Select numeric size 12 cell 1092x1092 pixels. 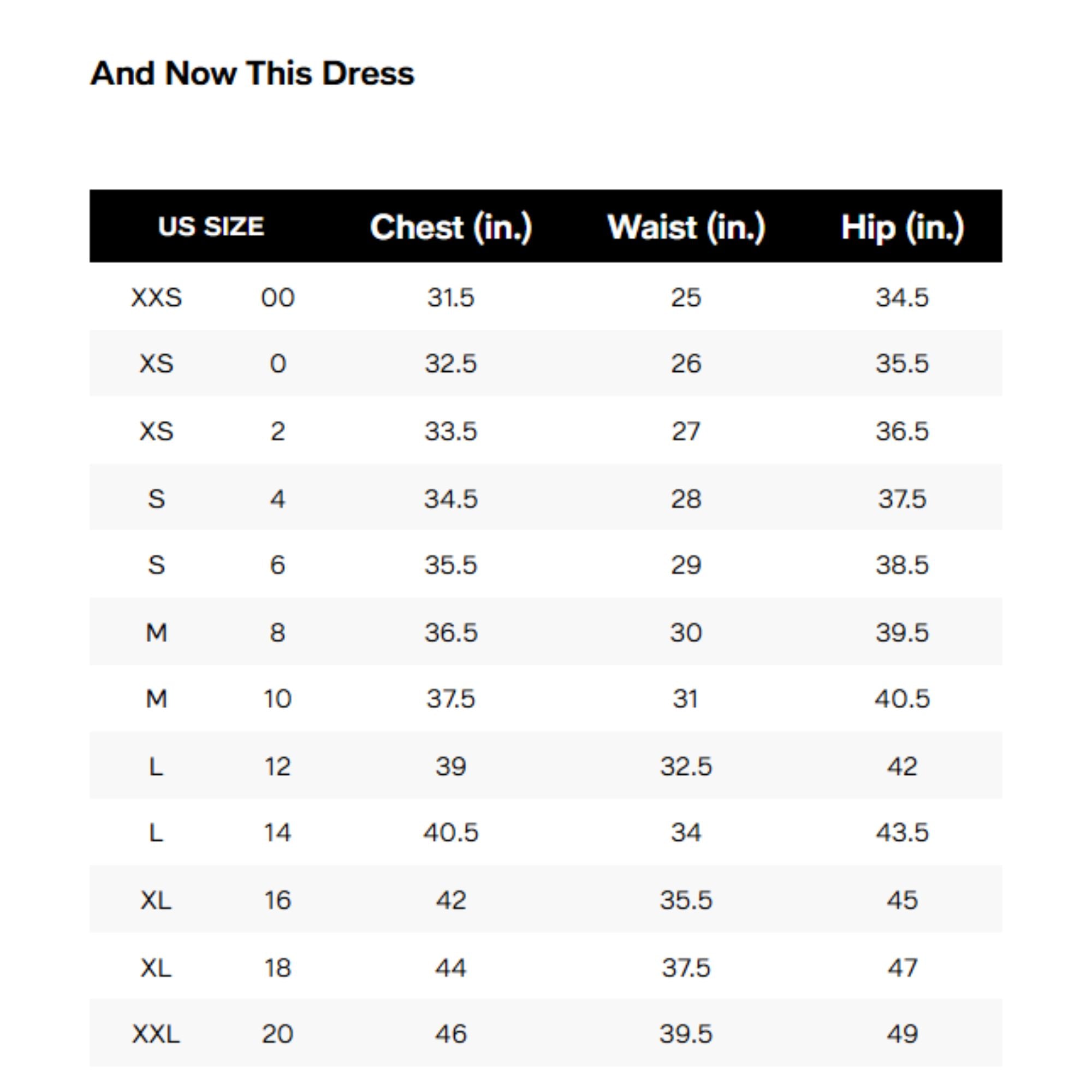point(277,767)
